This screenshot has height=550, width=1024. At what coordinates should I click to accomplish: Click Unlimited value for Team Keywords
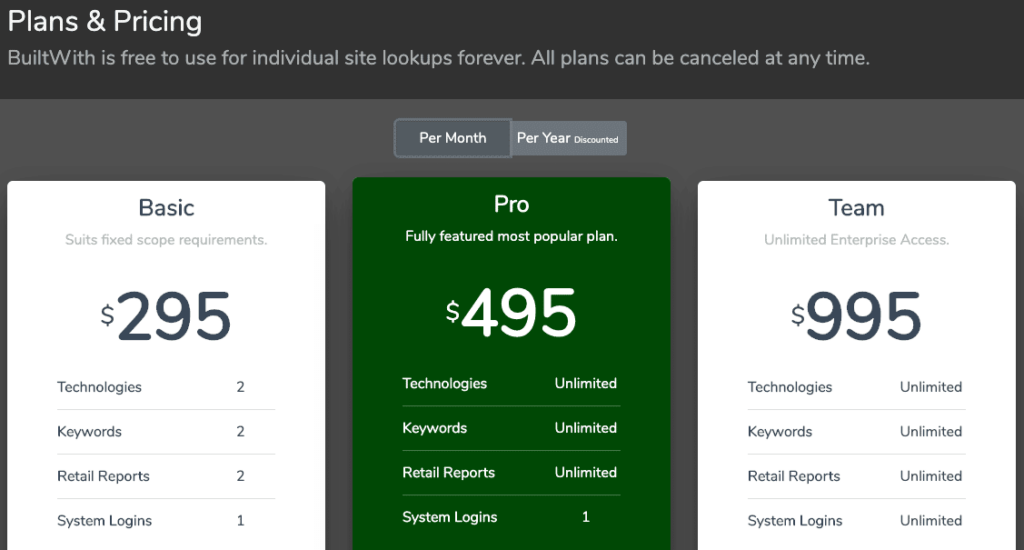931,432
